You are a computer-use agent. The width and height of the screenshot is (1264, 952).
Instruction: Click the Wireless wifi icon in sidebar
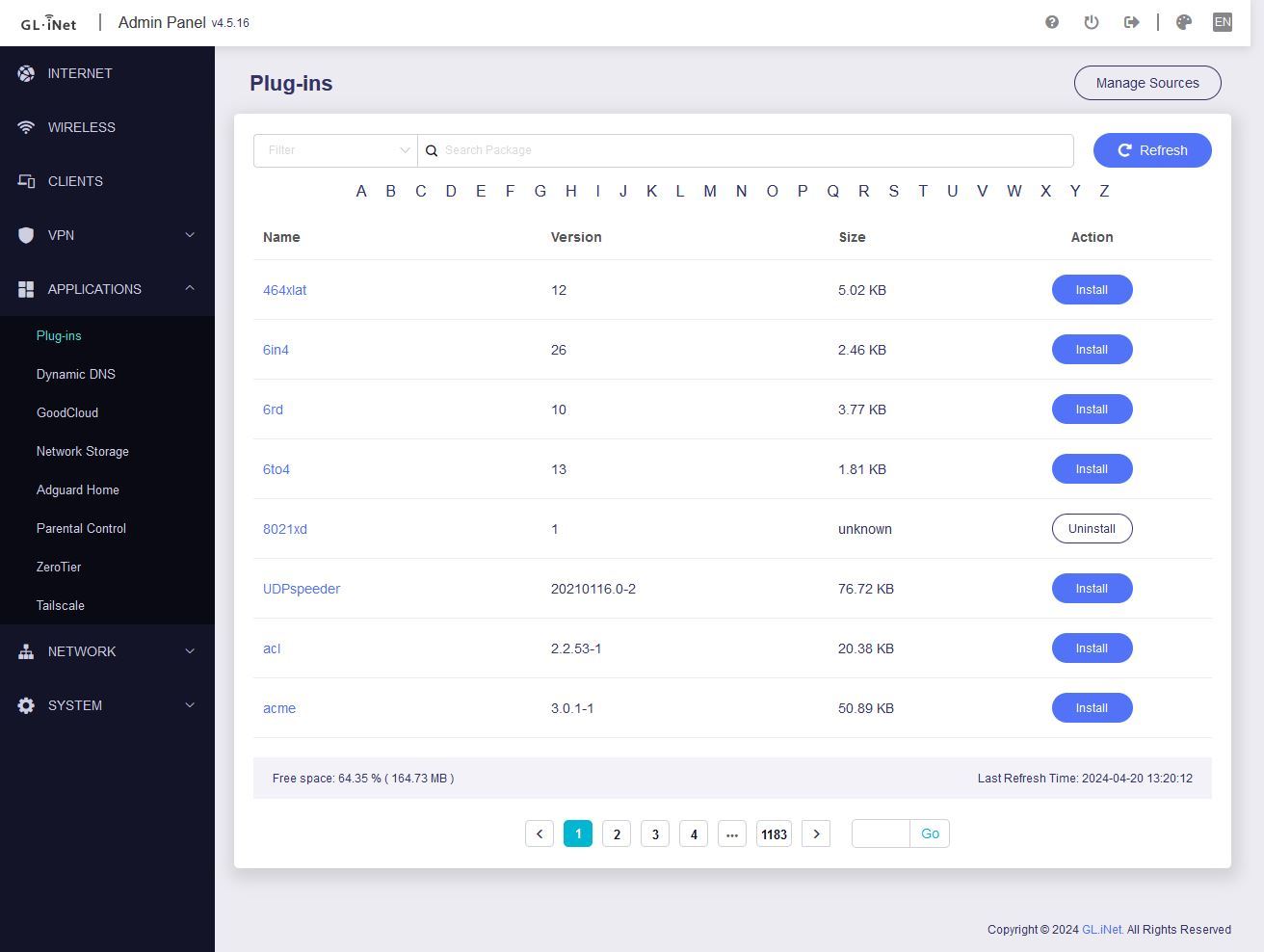pyautogui.click(x=26, y=127)
